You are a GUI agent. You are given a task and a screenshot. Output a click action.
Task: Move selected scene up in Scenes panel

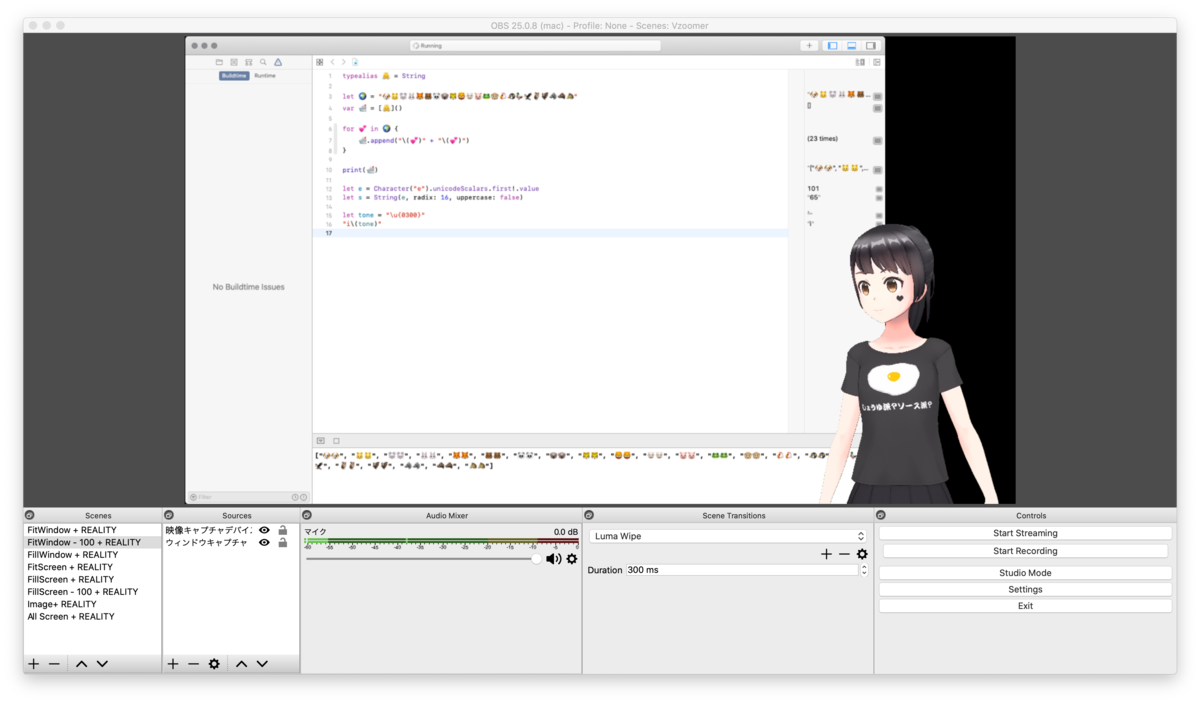(81, 664)
